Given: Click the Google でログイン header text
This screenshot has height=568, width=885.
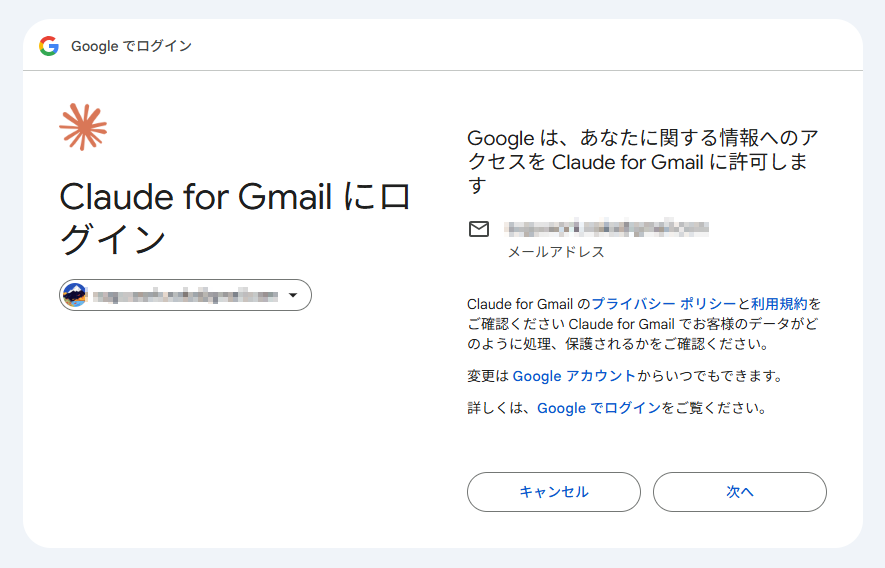Looking at the screenshot, I should (132, 46).
